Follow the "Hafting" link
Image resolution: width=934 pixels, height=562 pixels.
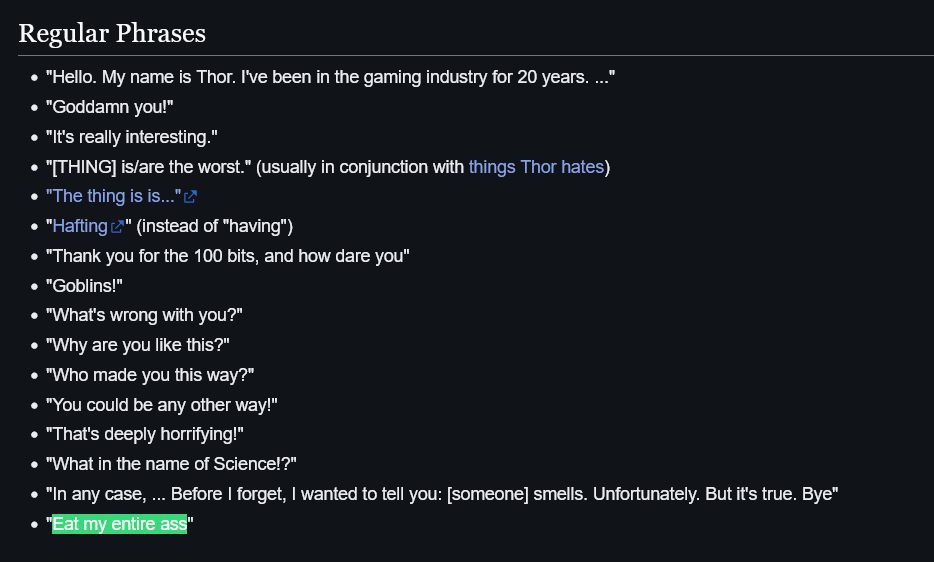(80, 226)
